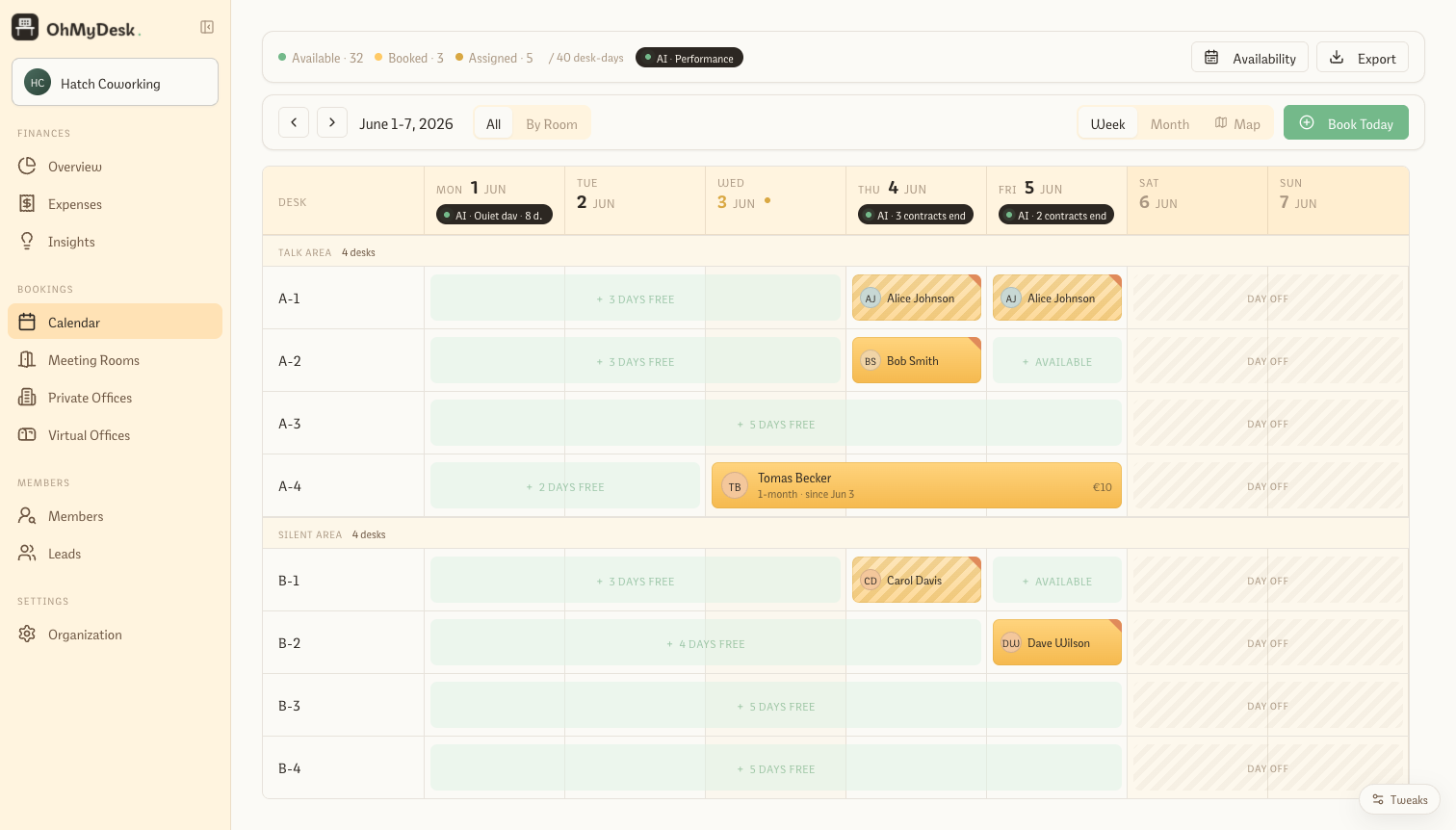Open Alice Johnson booking on Thursday
This screenshot has height=830, width=1456.
click(x=917, y=298)
